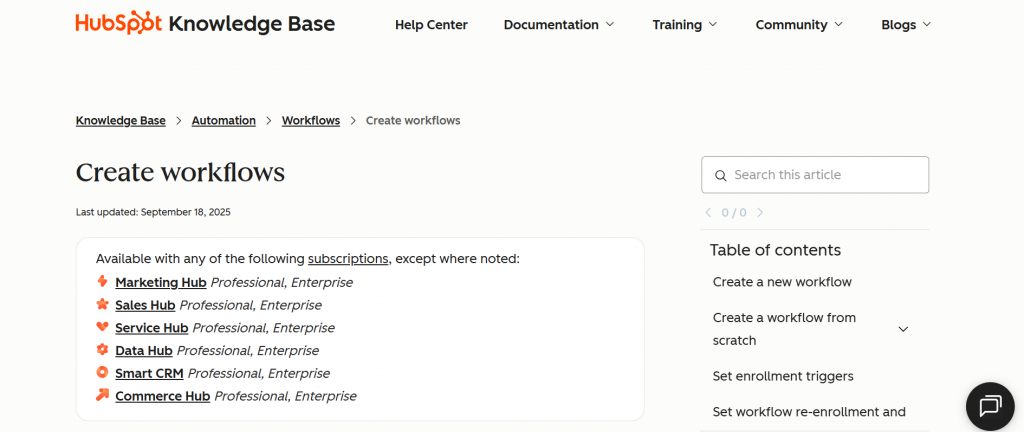Screen dimensions: 1024x432
Task: Click the Commerce Hub arrow icon
Action: (x=102, y=395)
